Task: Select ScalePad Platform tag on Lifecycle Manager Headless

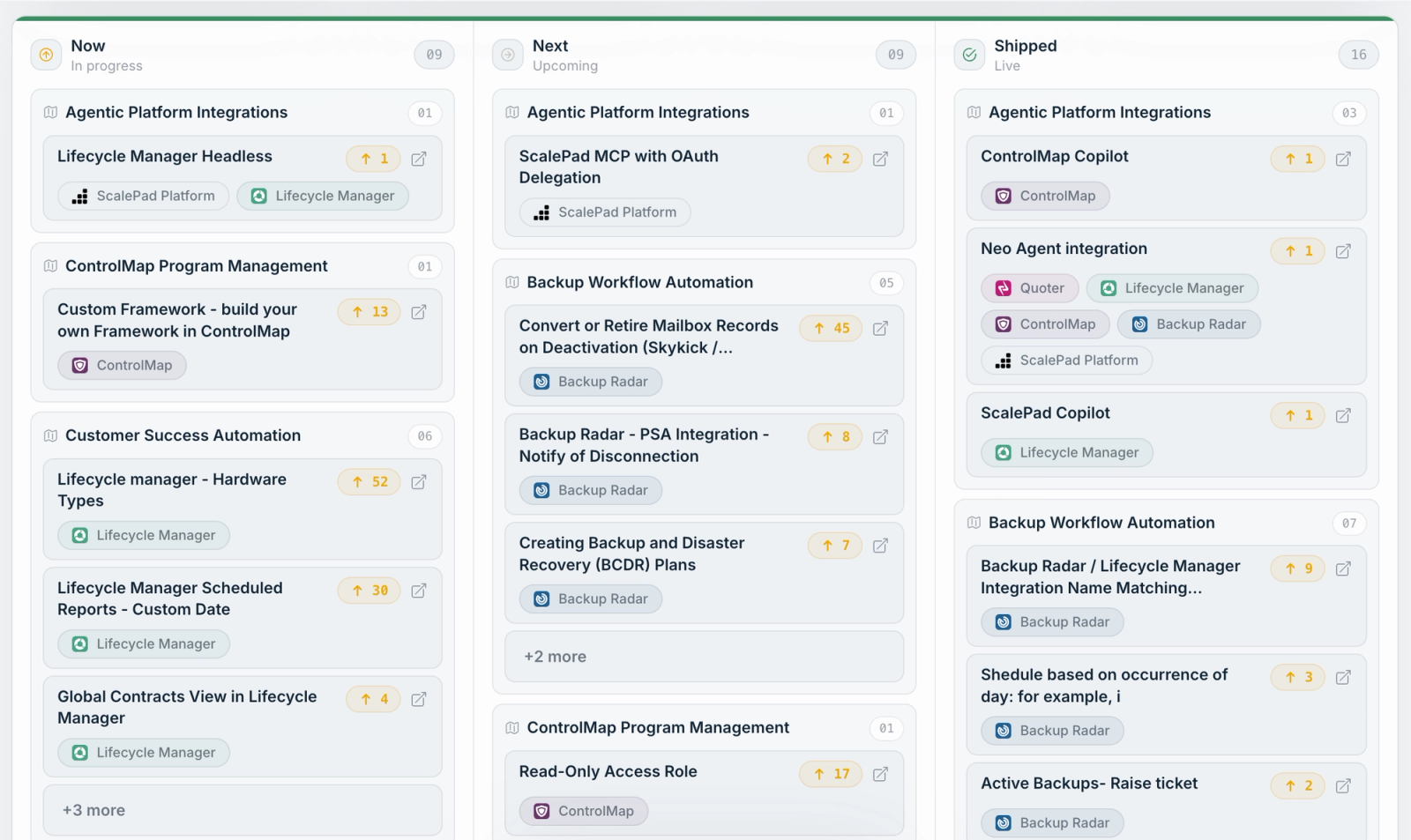Action: click(144, 196)
